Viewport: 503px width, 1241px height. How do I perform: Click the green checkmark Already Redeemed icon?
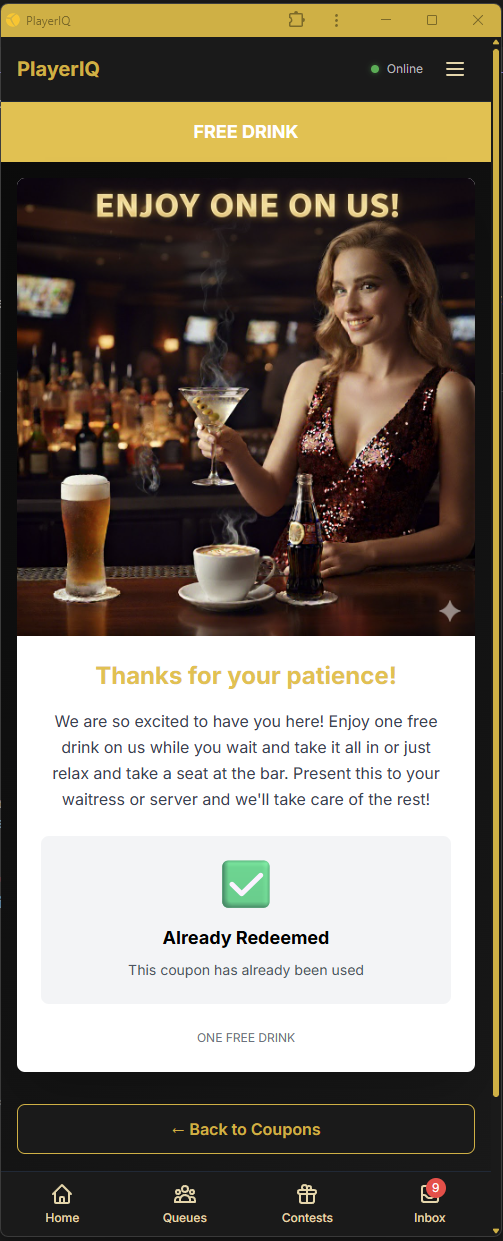tap(246, 884)
